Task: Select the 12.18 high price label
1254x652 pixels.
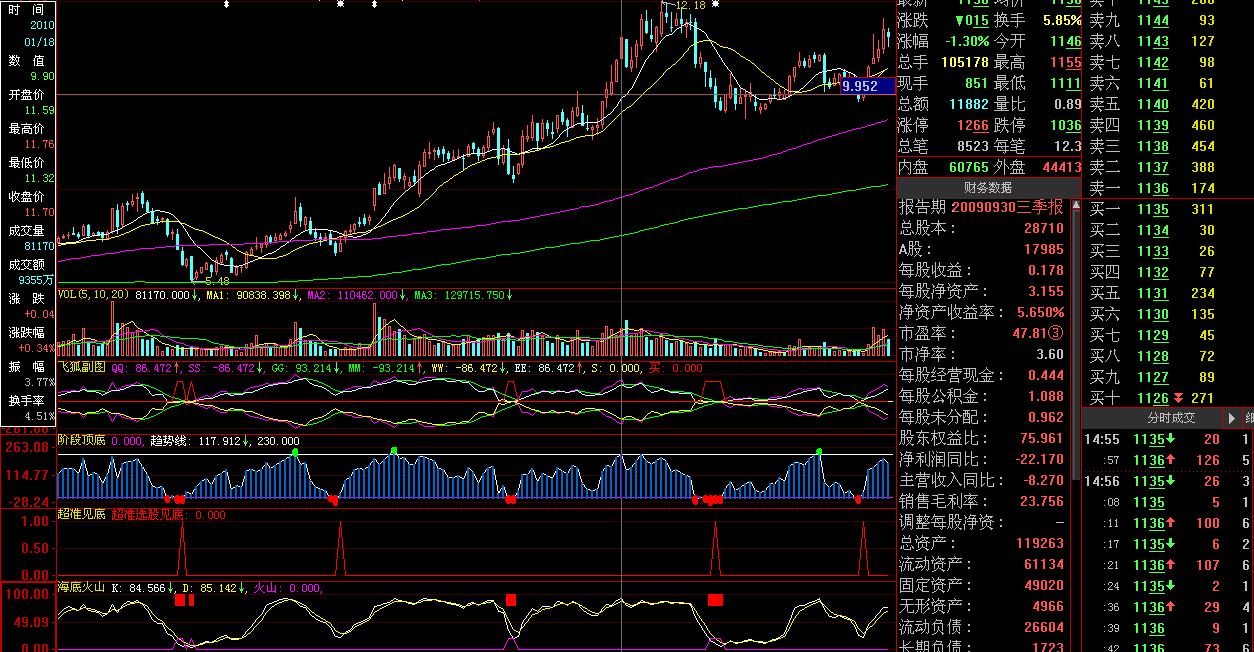Action: coord(691,5)
